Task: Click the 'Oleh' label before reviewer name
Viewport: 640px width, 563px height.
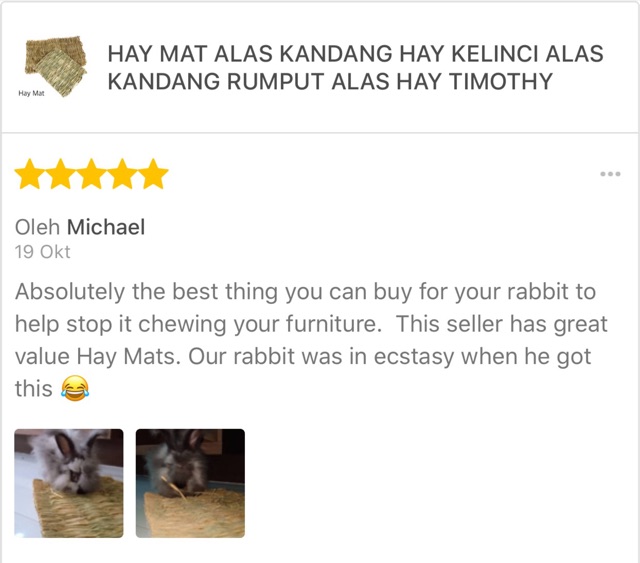Action: click(38, 227)
